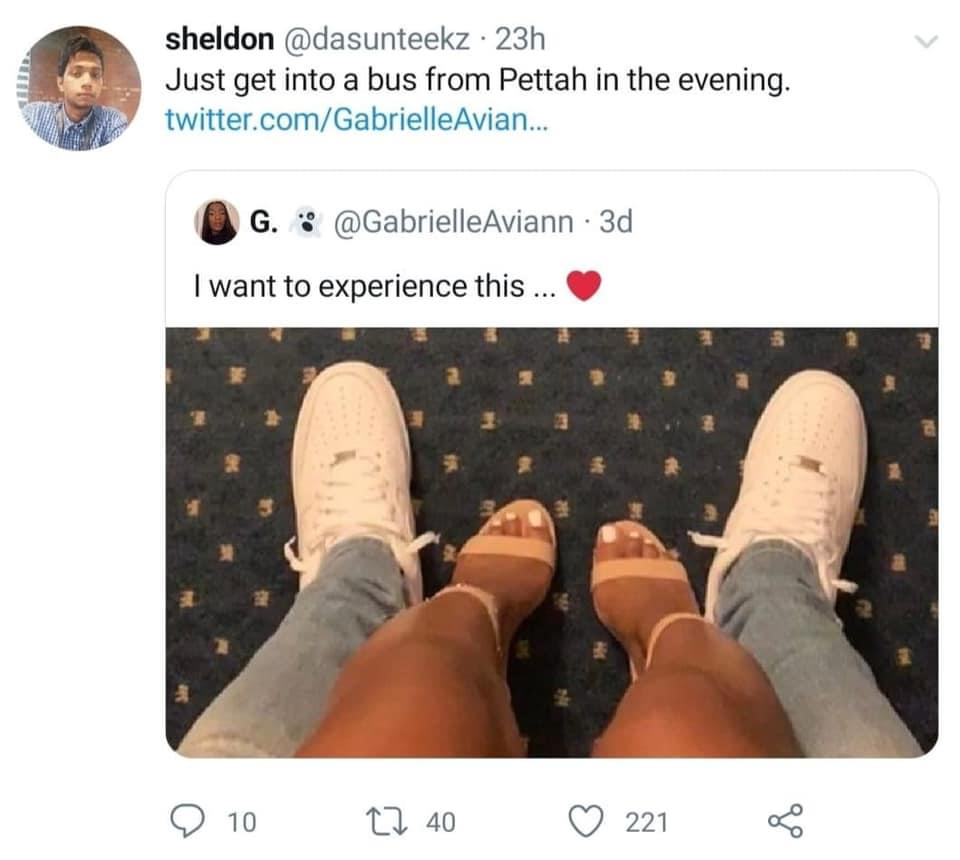Click the sheldon display name
The height and width of the screenshot is (860, 960).
pos(219,40)
